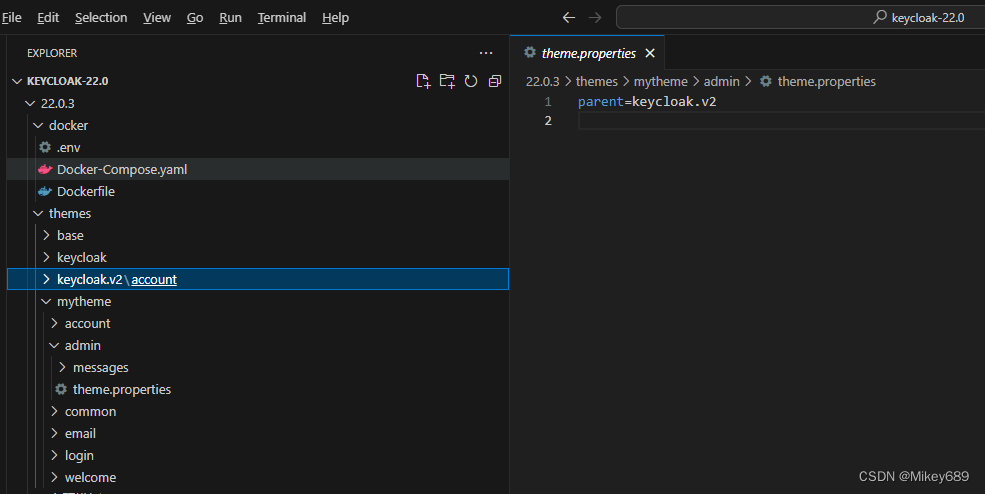Refresh the Explorer tree

pyautogui.click(x=471, y=81)
